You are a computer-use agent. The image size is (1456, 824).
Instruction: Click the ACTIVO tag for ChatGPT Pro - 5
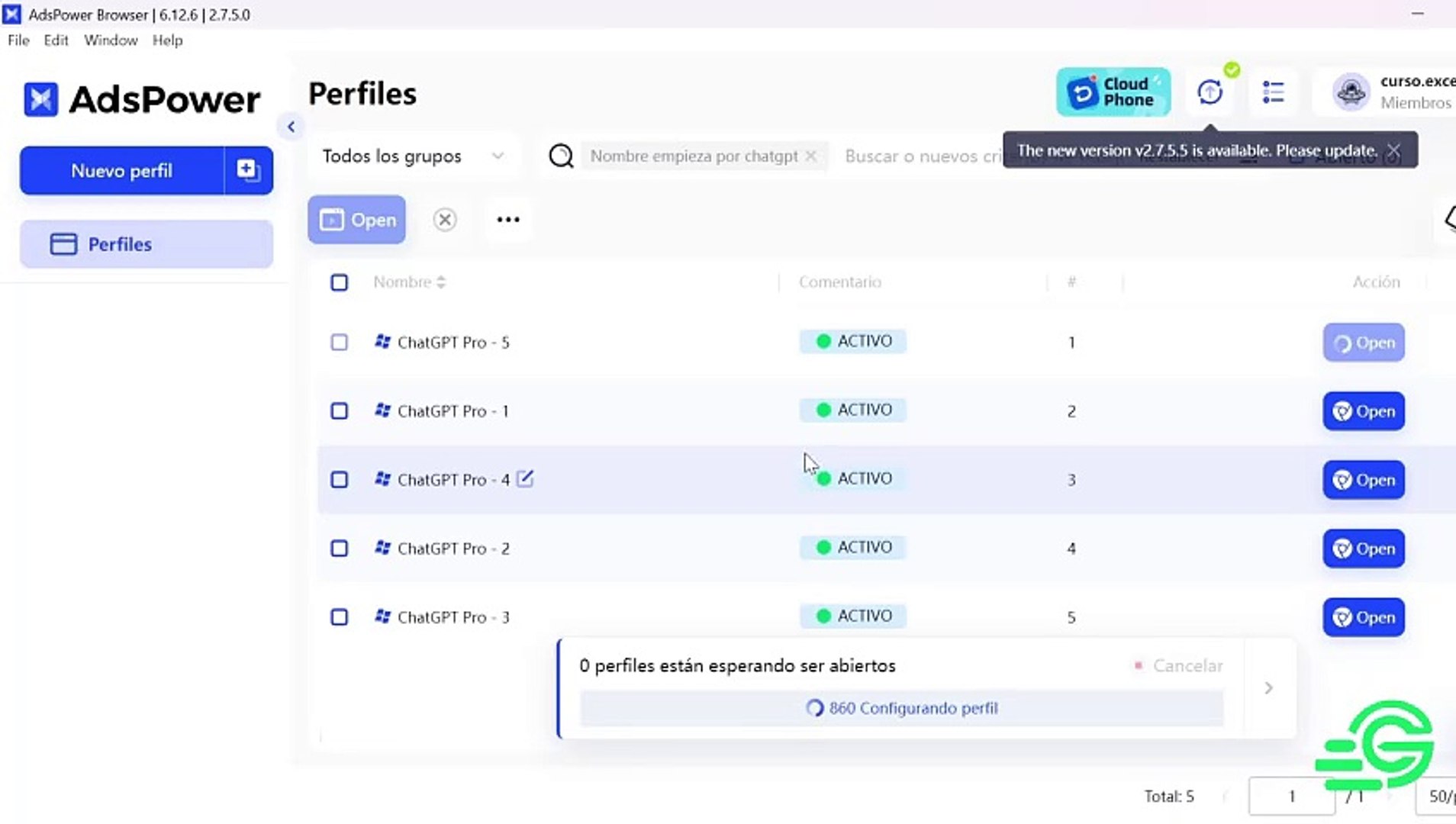coord(853,341)
